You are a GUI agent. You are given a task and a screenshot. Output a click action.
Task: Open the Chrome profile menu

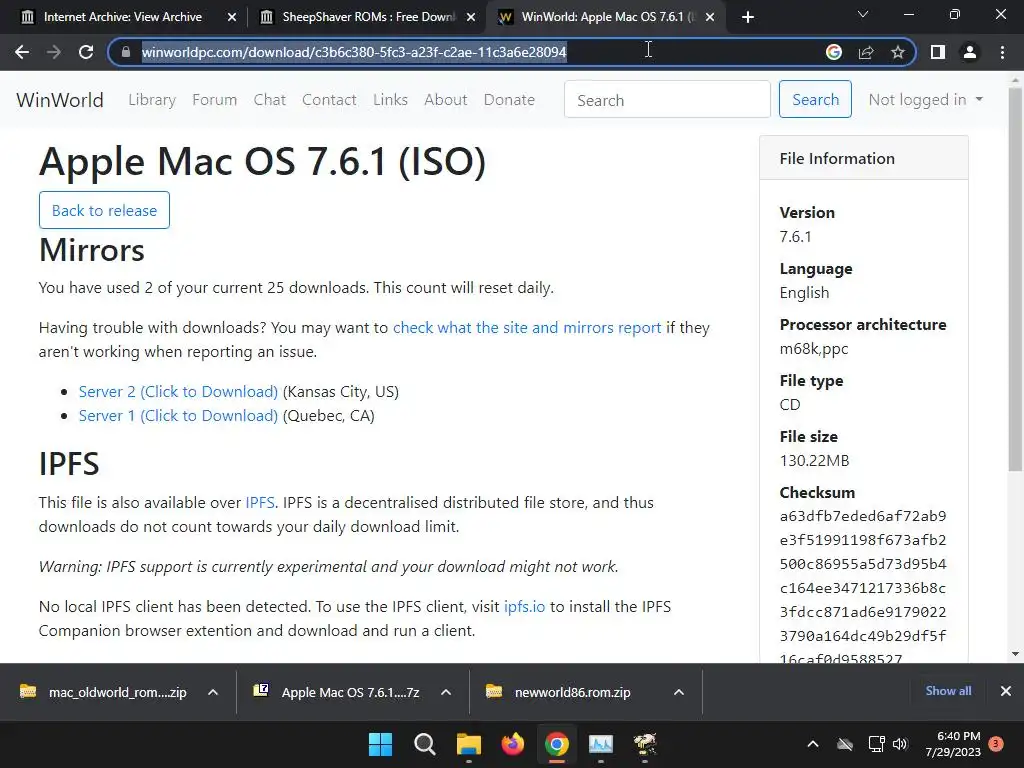(970, 52)
